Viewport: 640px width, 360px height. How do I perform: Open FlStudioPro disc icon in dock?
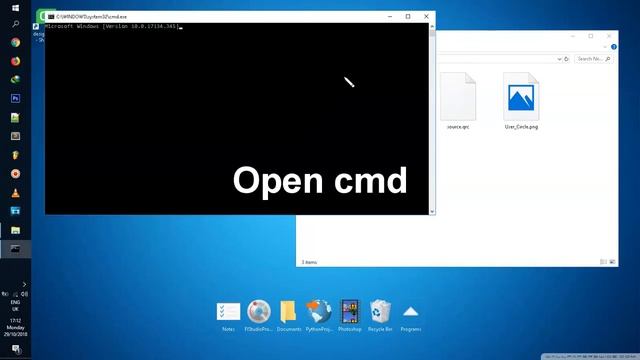click(x=259, y=316)
